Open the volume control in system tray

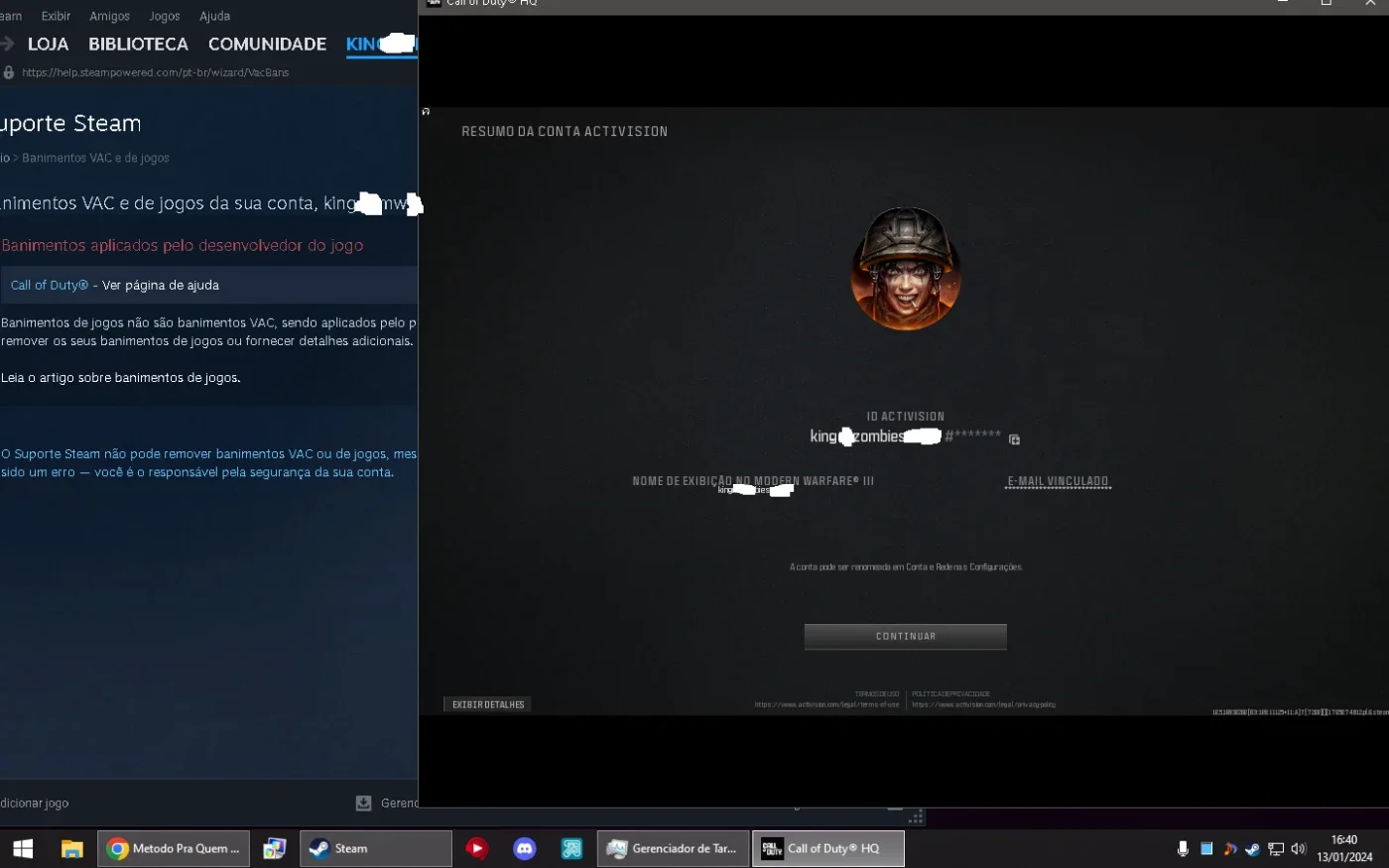tap(1299, 848)
